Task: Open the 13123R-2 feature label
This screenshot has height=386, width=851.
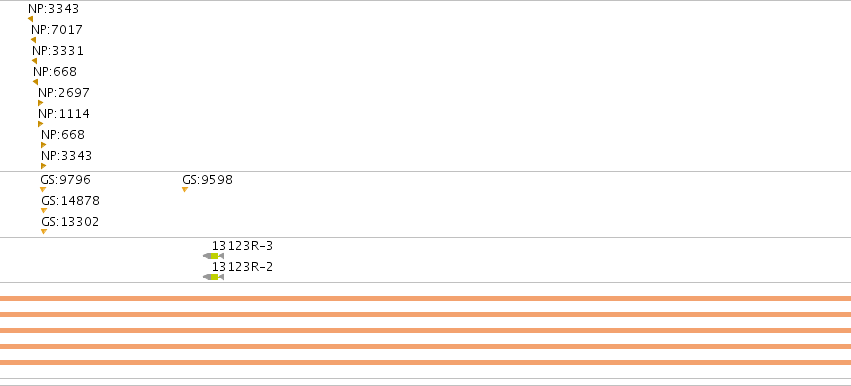Action: pos(243,267)
